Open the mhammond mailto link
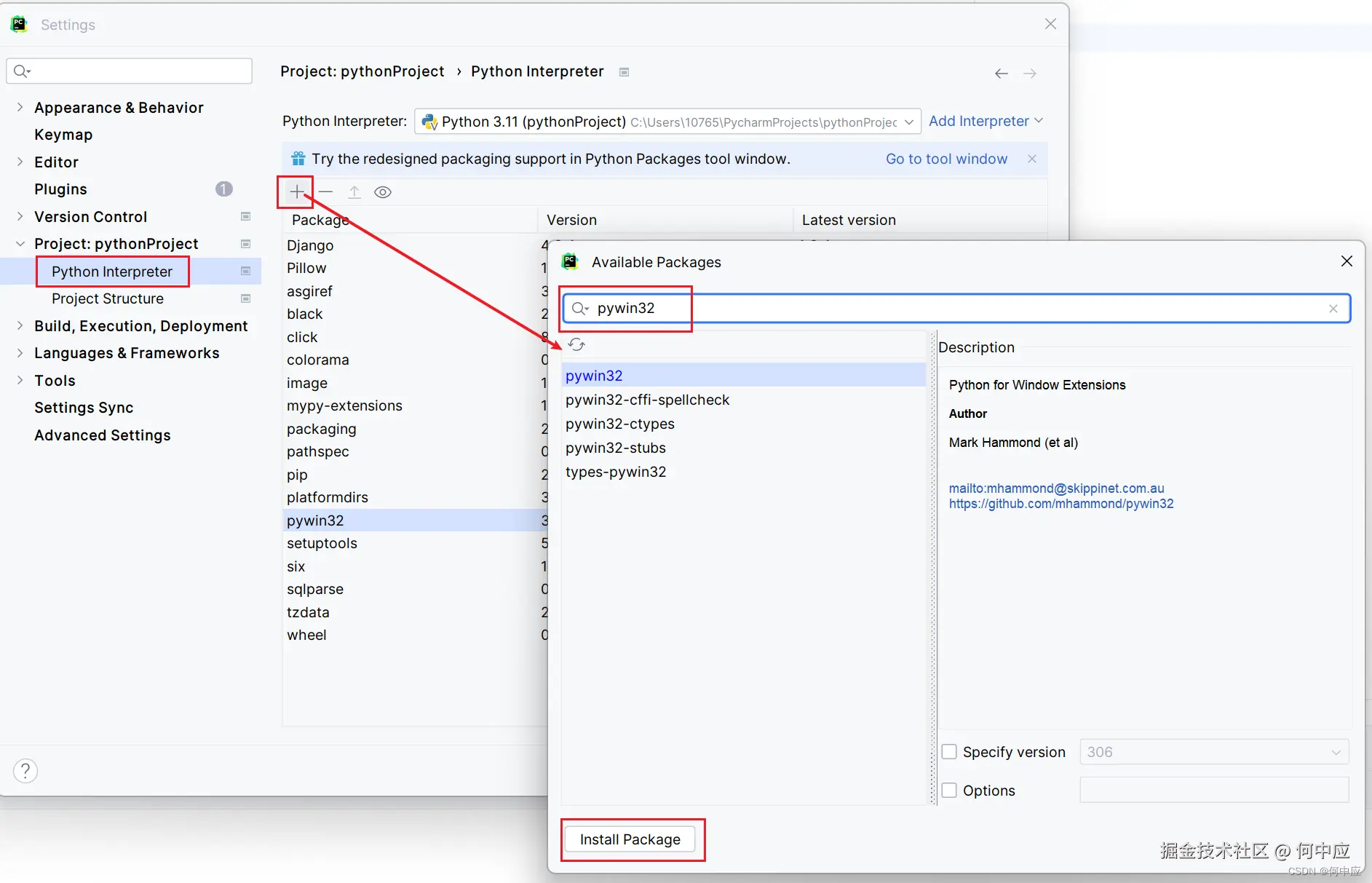The image size is (1372, 883). 1057,488
